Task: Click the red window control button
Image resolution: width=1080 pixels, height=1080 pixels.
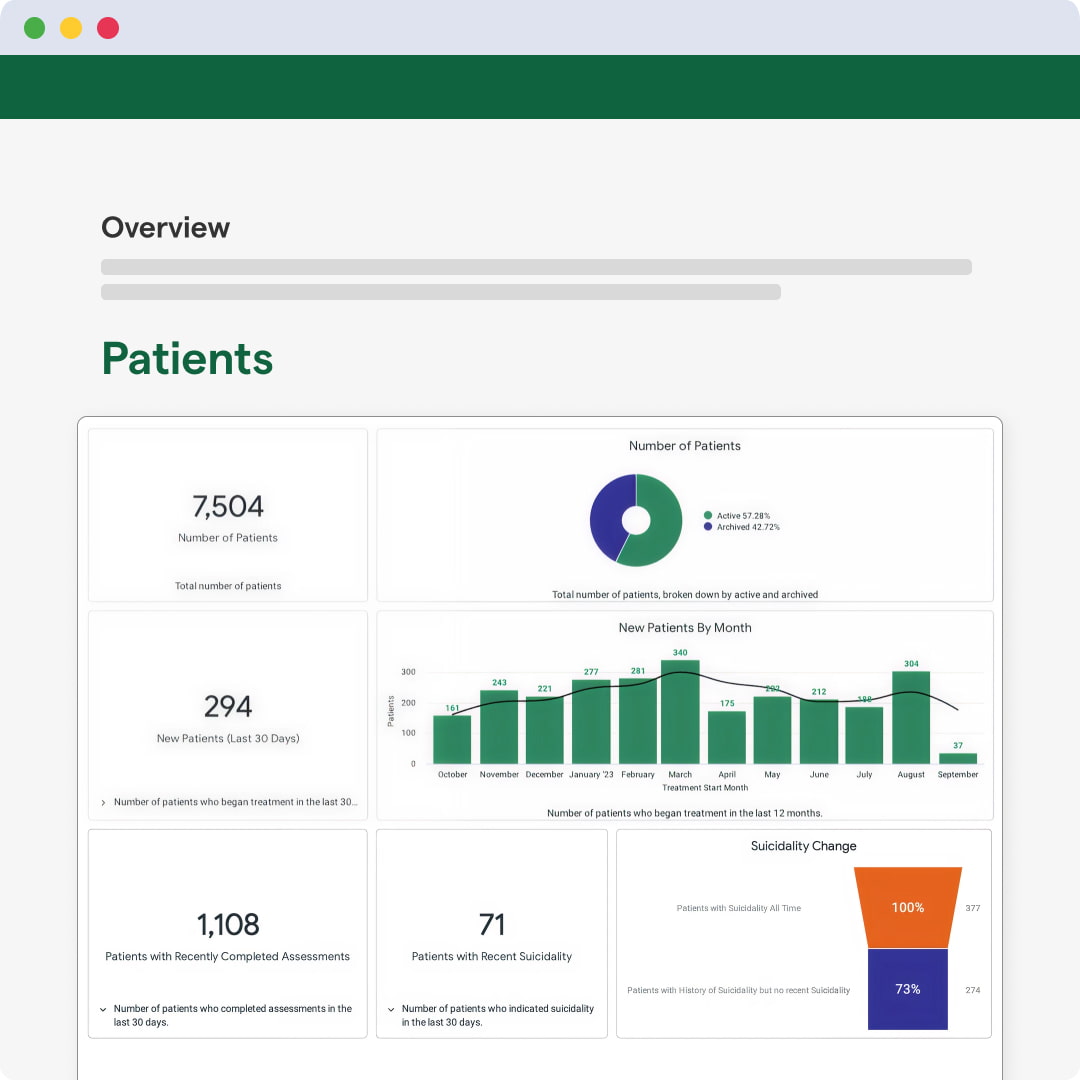Action: click(x=108, y=28)
